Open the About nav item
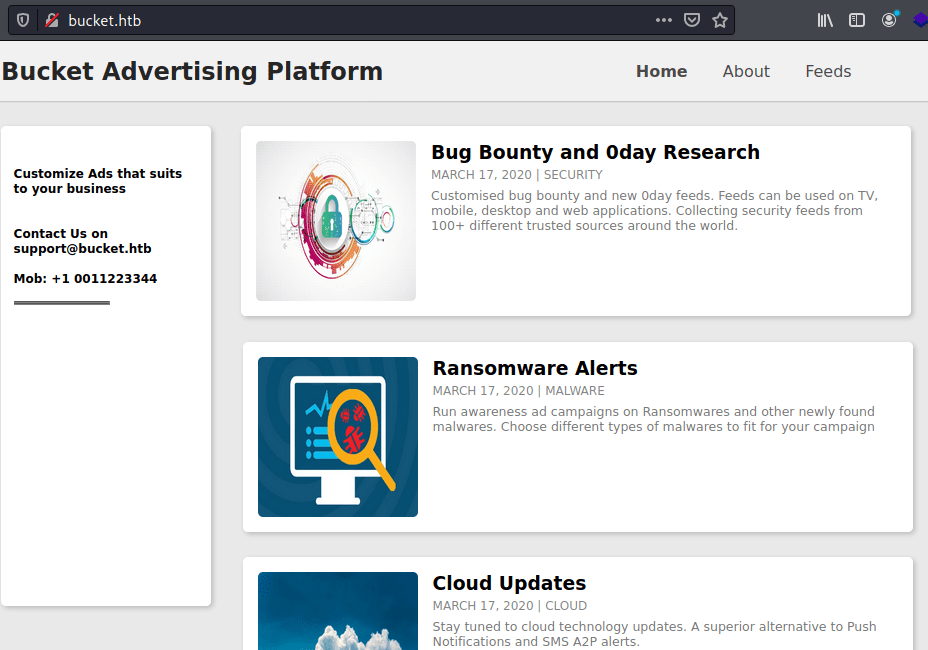This screenshot has height=650, width=928. click(746, 72)
